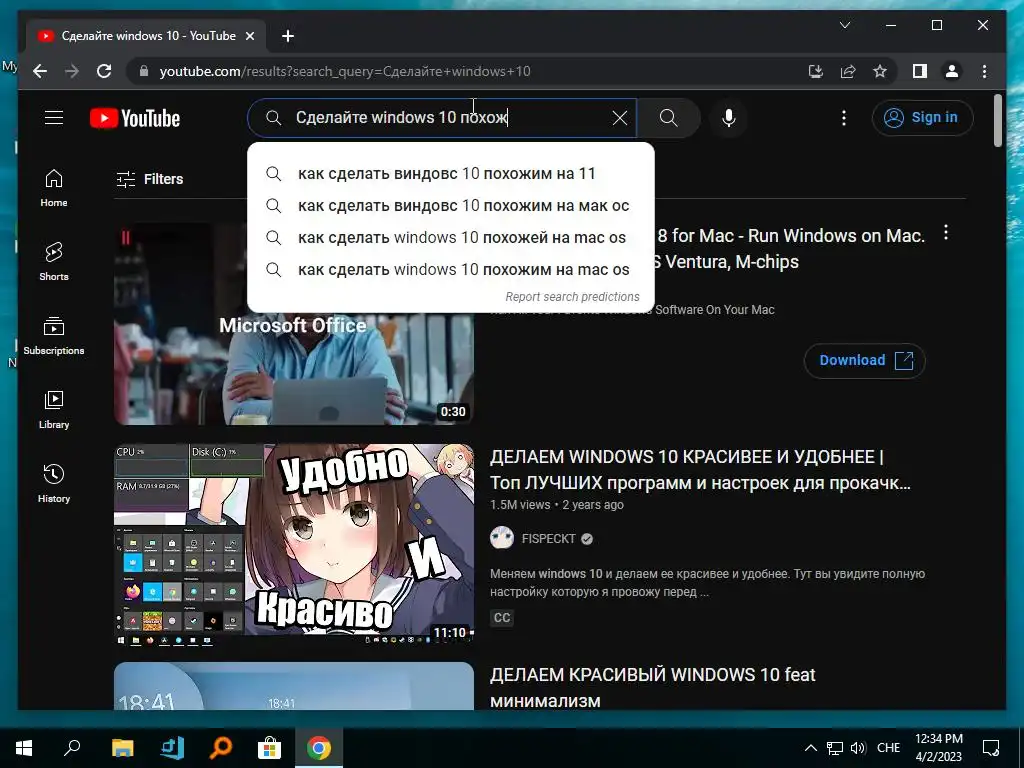
Task: Go to the YouTube logo home page
Action: [x=135, y=118]
